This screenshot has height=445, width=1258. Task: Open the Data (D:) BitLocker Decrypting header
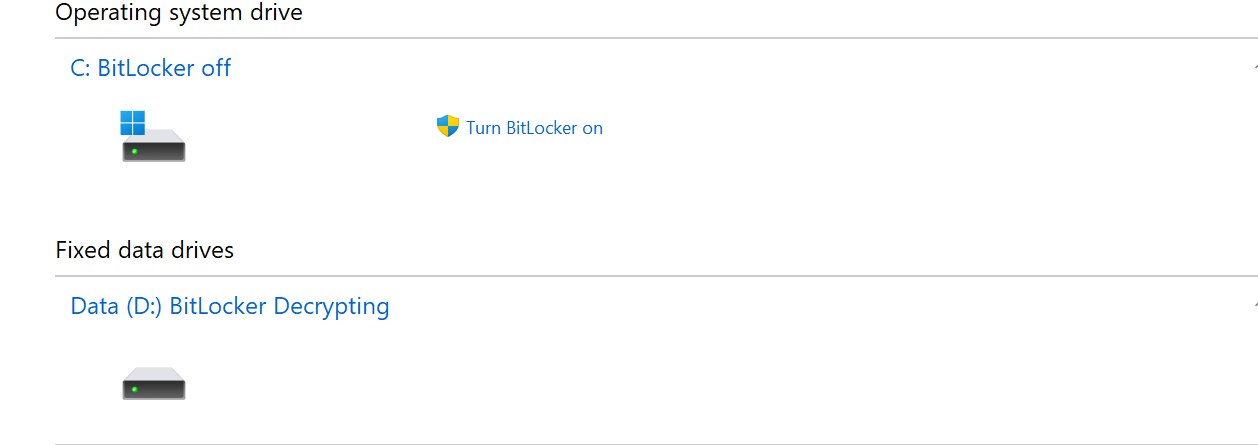tap(230, 306)
